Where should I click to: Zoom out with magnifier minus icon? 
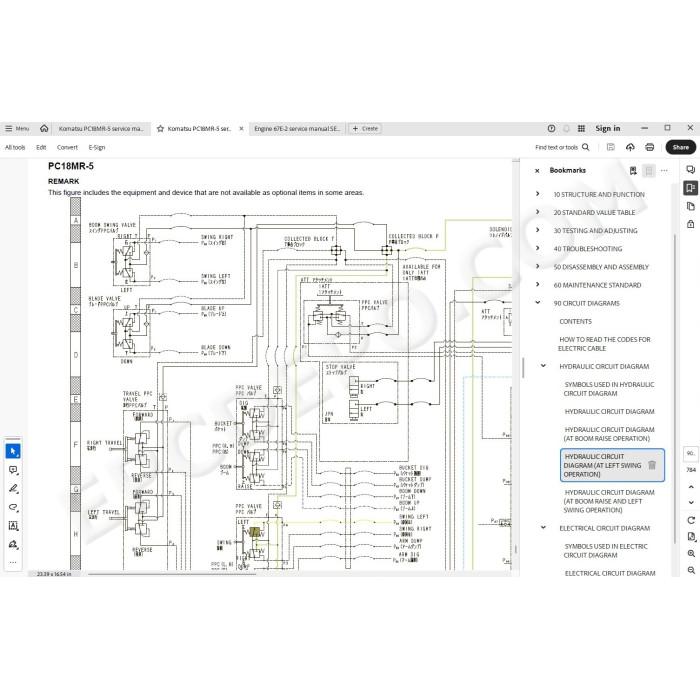pyautogui.click(x=691, y=570)
